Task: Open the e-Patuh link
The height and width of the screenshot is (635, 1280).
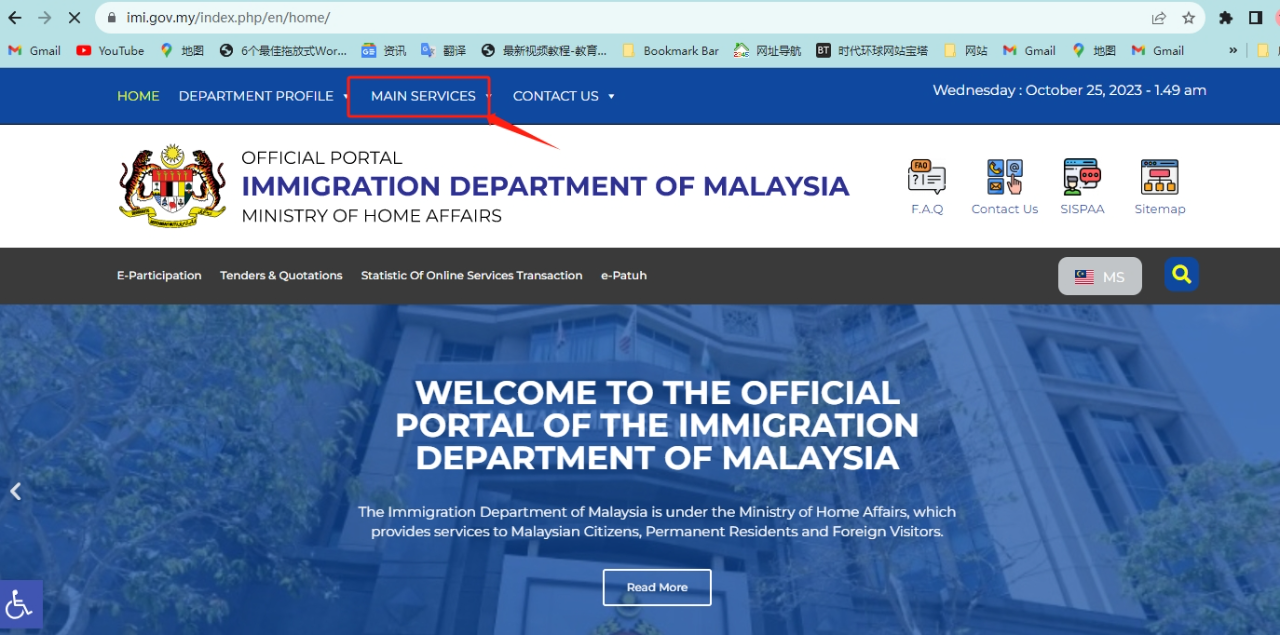Action: click(x=624, y=275)
